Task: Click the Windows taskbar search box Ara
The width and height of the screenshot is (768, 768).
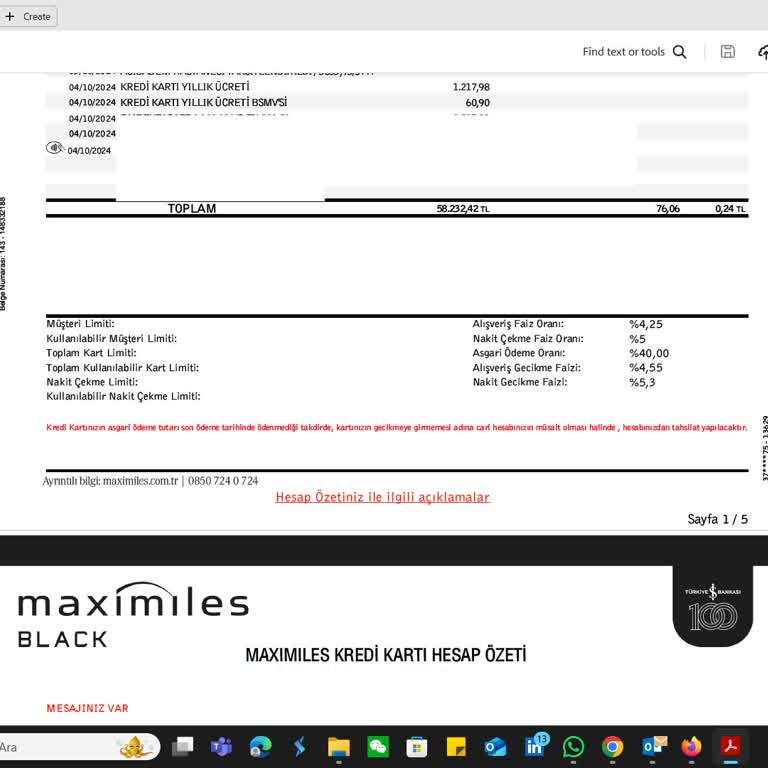Action: pos(80,747)
